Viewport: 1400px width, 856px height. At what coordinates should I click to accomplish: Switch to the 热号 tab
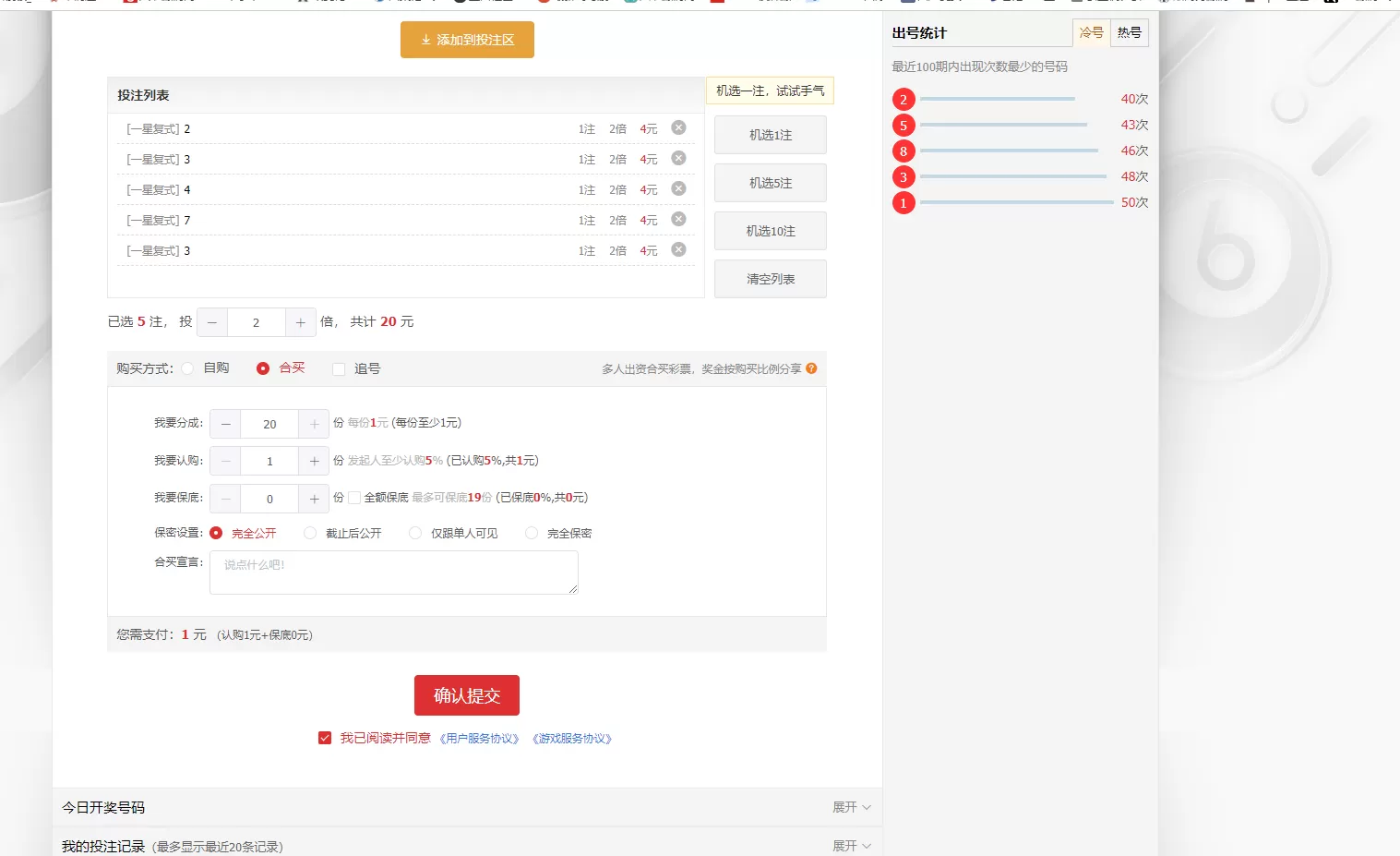click(1129, 32)
